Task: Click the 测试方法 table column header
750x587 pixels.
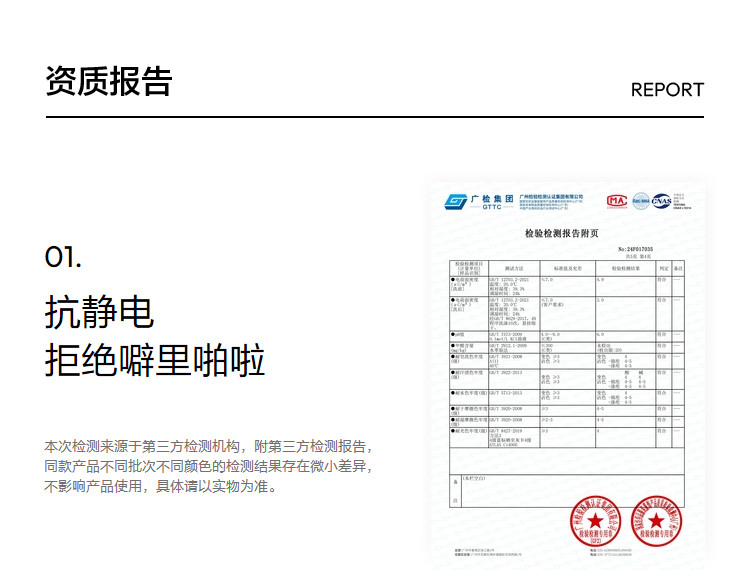Action: click(514, 269)
